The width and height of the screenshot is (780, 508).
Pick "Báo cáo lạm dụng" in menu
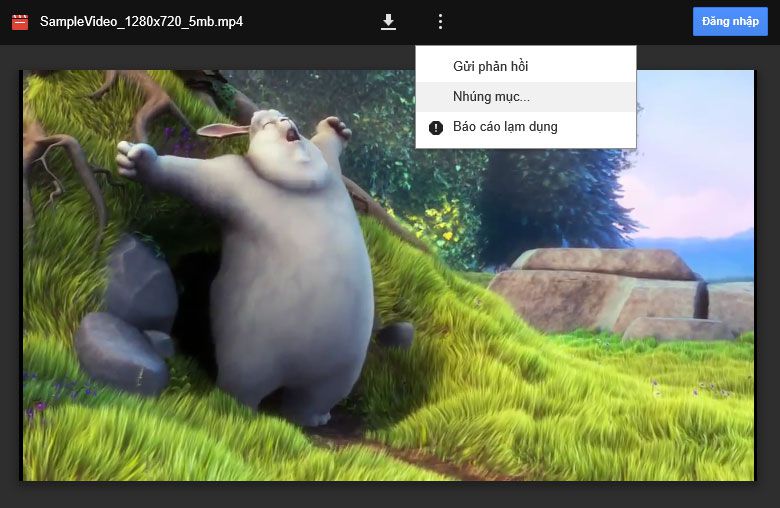coord(526,127)
